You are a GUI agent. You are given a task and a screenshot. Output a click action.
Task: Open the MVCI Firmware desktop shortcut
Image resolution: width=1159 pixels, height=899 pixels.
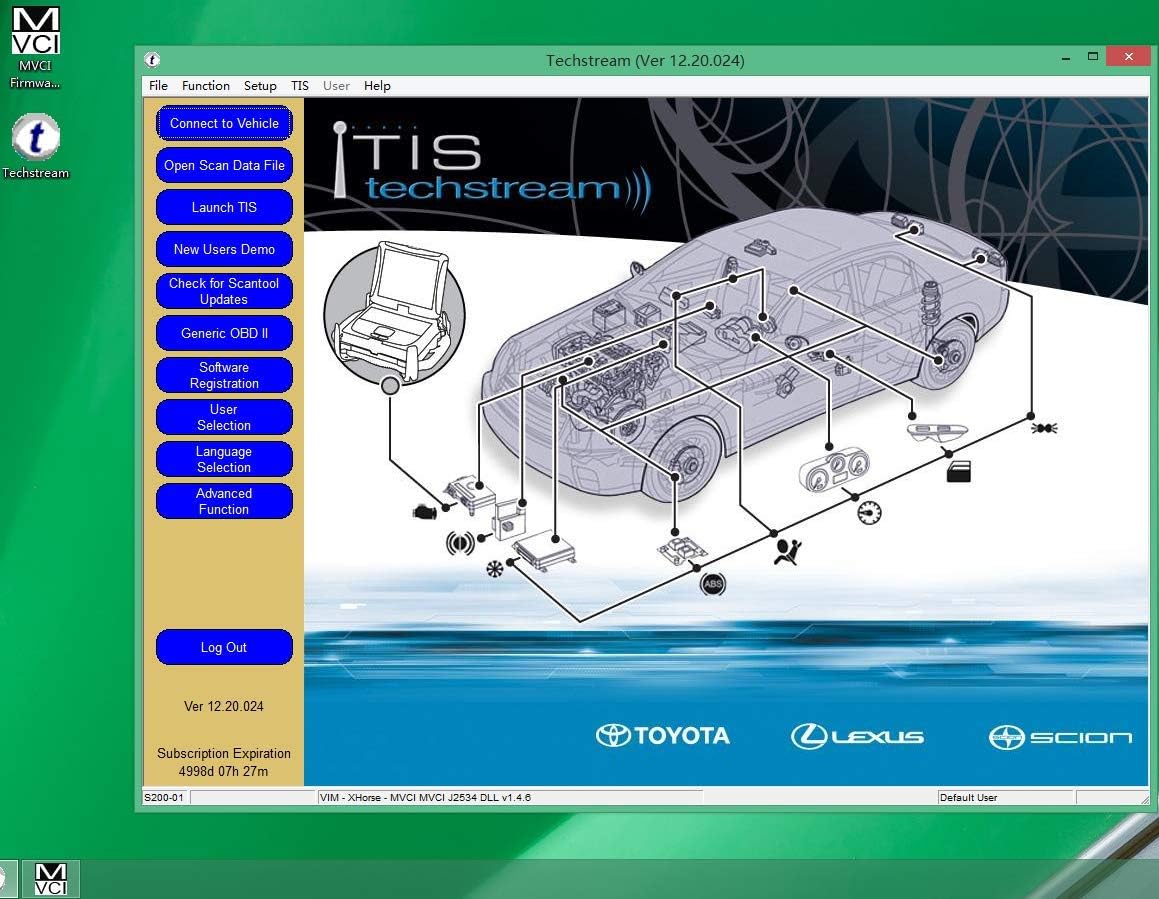tap(35, 47)
